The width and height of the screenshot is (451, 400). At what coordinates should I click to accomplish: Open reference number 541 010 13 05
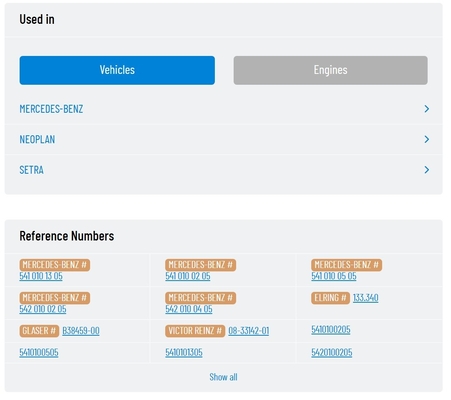pyautogui.click(x=41, y=276)
